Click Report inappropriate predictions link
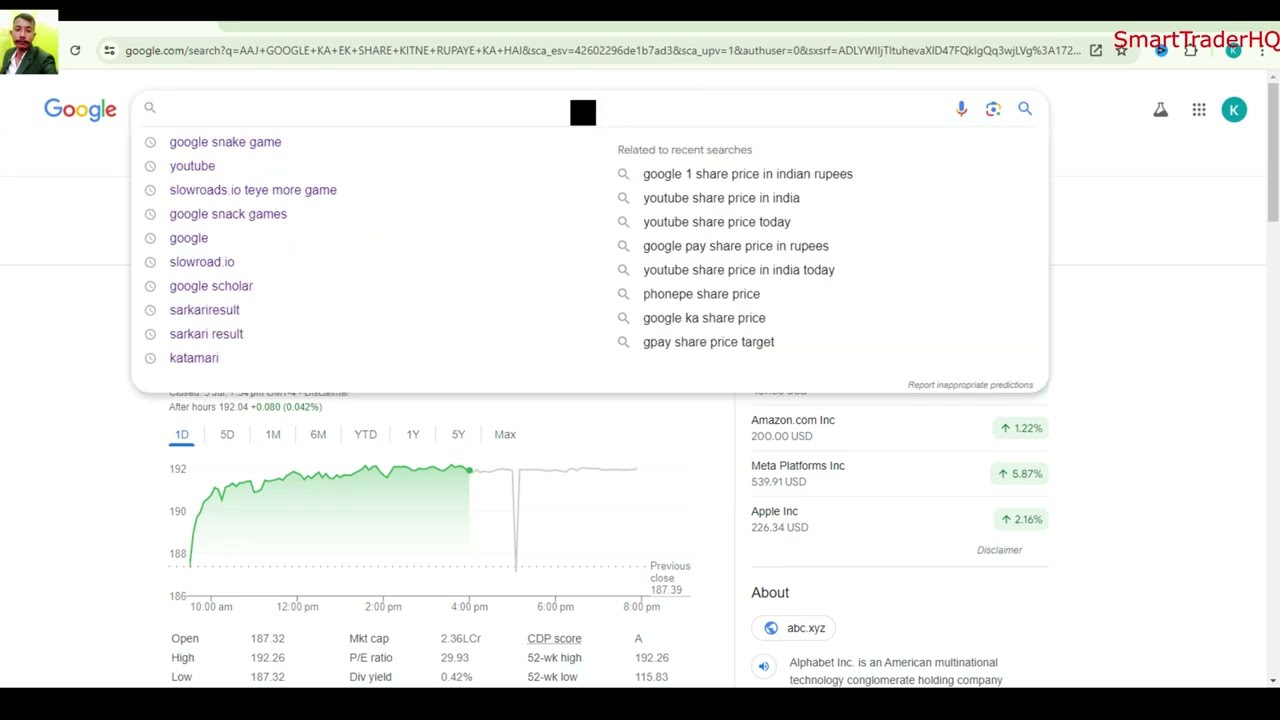Viewport: 1280px width, 720px height. pos(970,385)
